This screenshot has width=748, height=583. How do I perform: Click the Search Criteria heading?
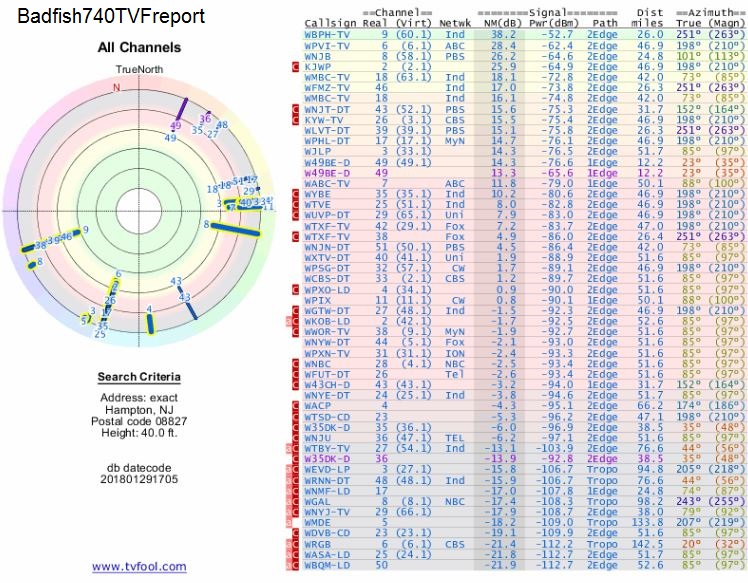[139, 377]
